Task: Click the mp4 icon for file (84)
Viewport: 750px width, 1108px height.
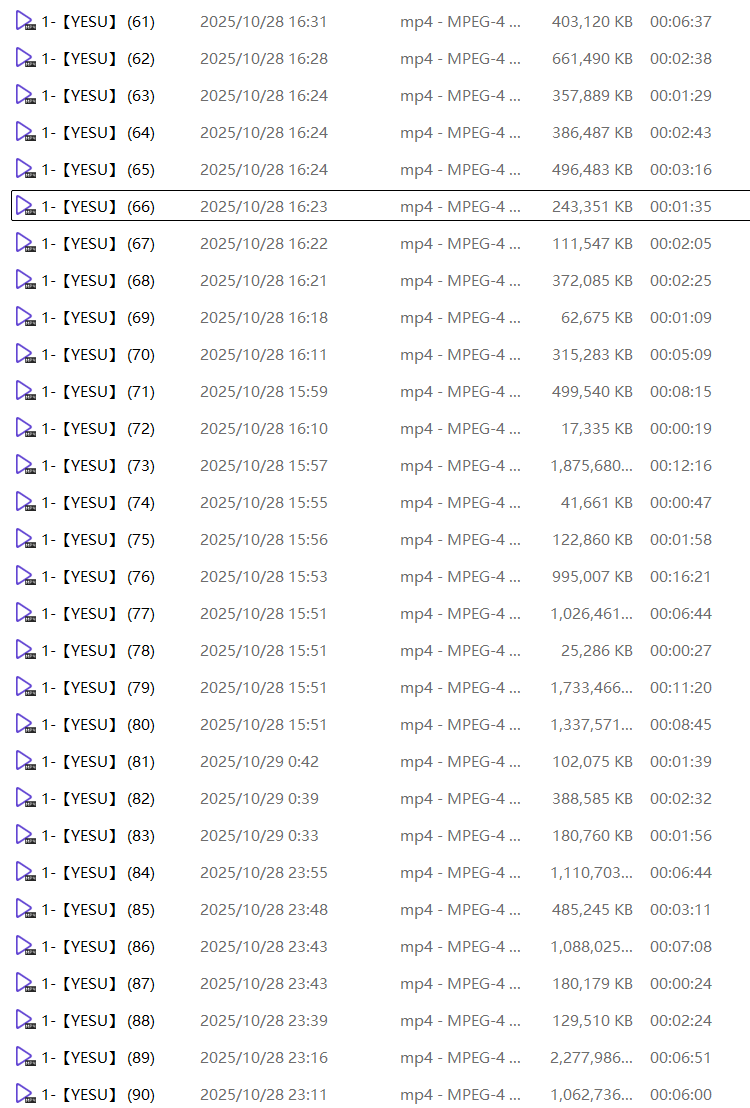Action: (x=25, y=873)
